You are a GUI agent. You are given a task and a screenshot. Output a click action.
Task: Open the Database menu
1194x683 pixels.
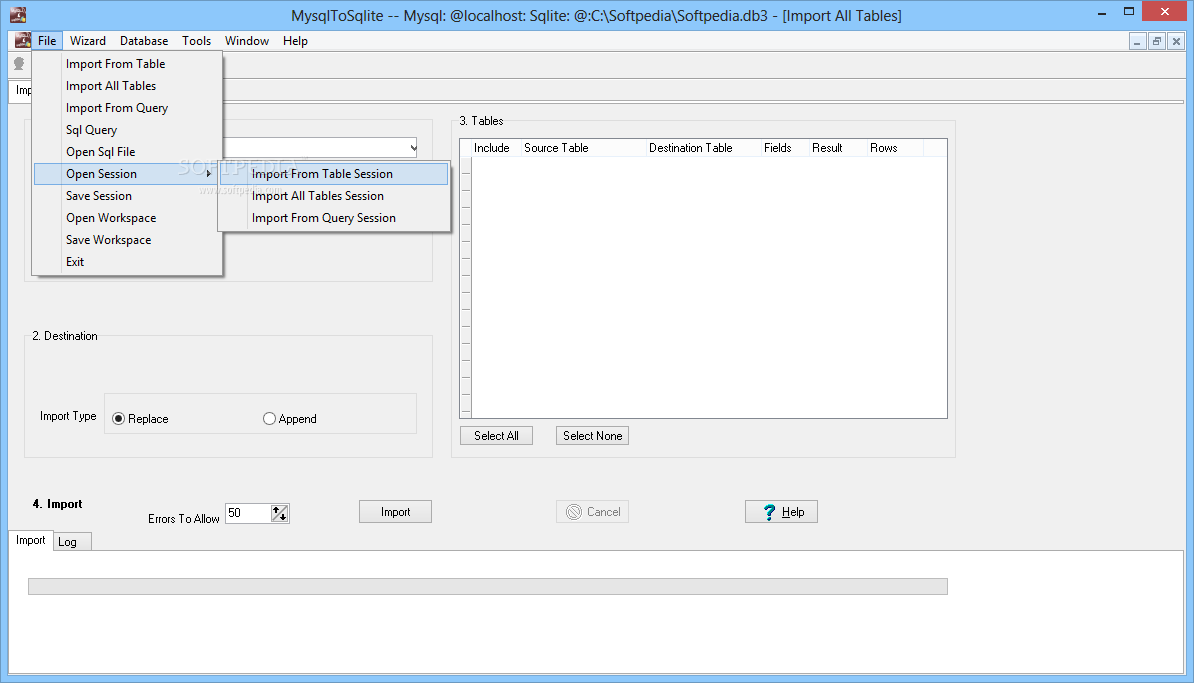tap(144, 41)
